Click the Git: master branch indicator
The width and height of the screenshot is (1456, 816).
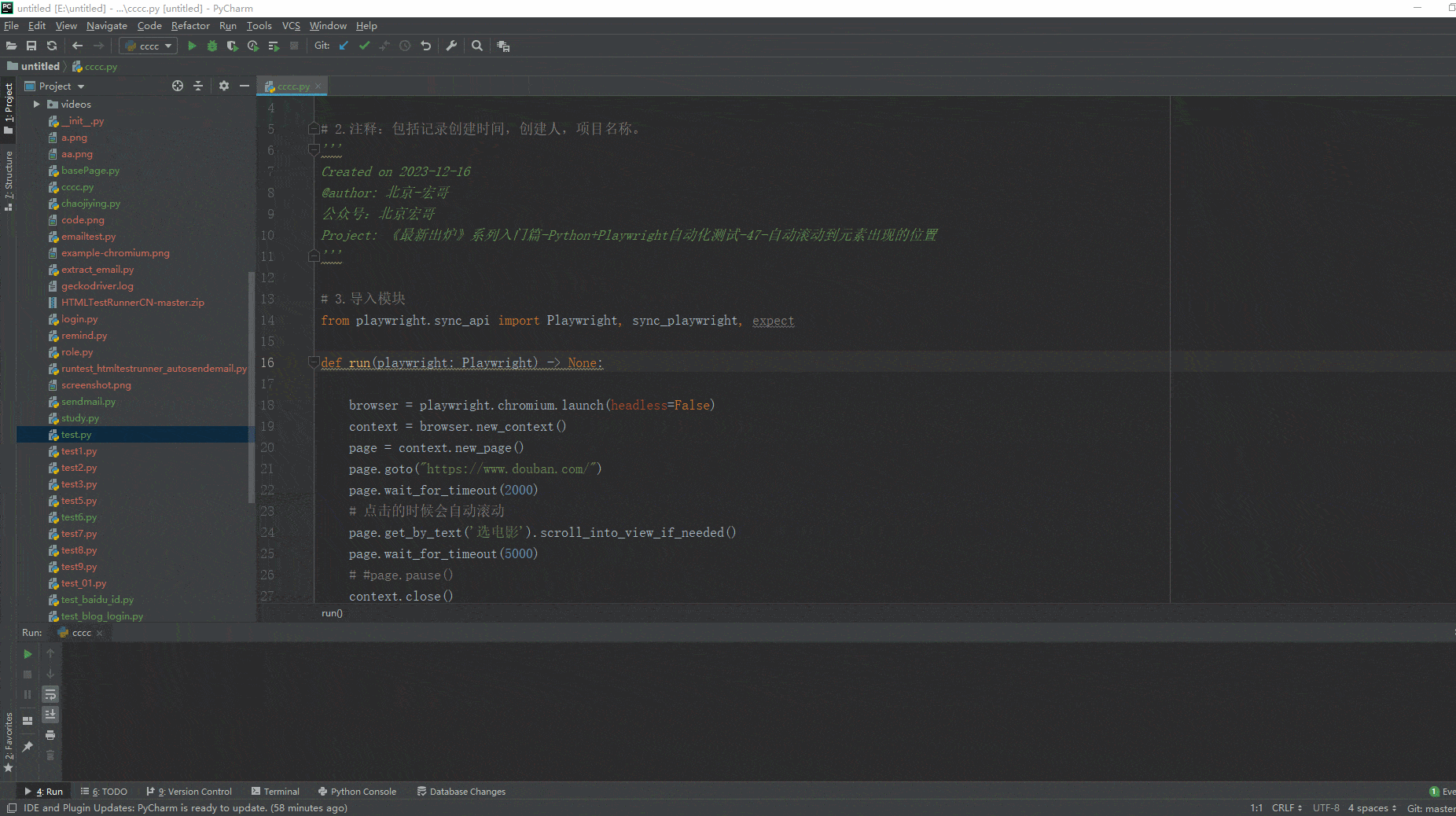(x=1429, y=808)
